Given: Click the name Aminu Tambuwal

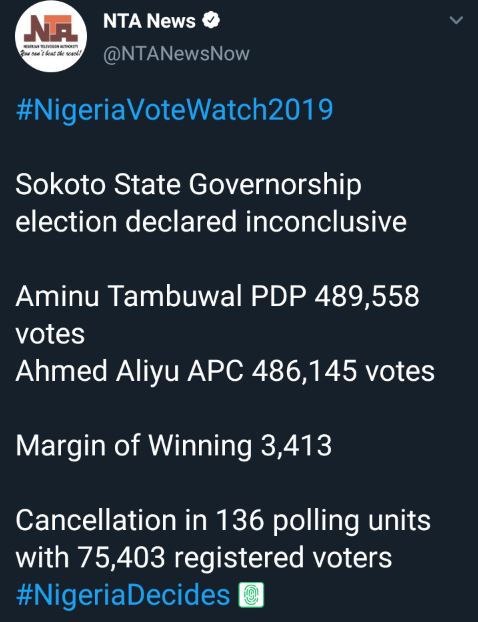Looking at the screenshot, I should pyautogui.click(x=129, y=296).
